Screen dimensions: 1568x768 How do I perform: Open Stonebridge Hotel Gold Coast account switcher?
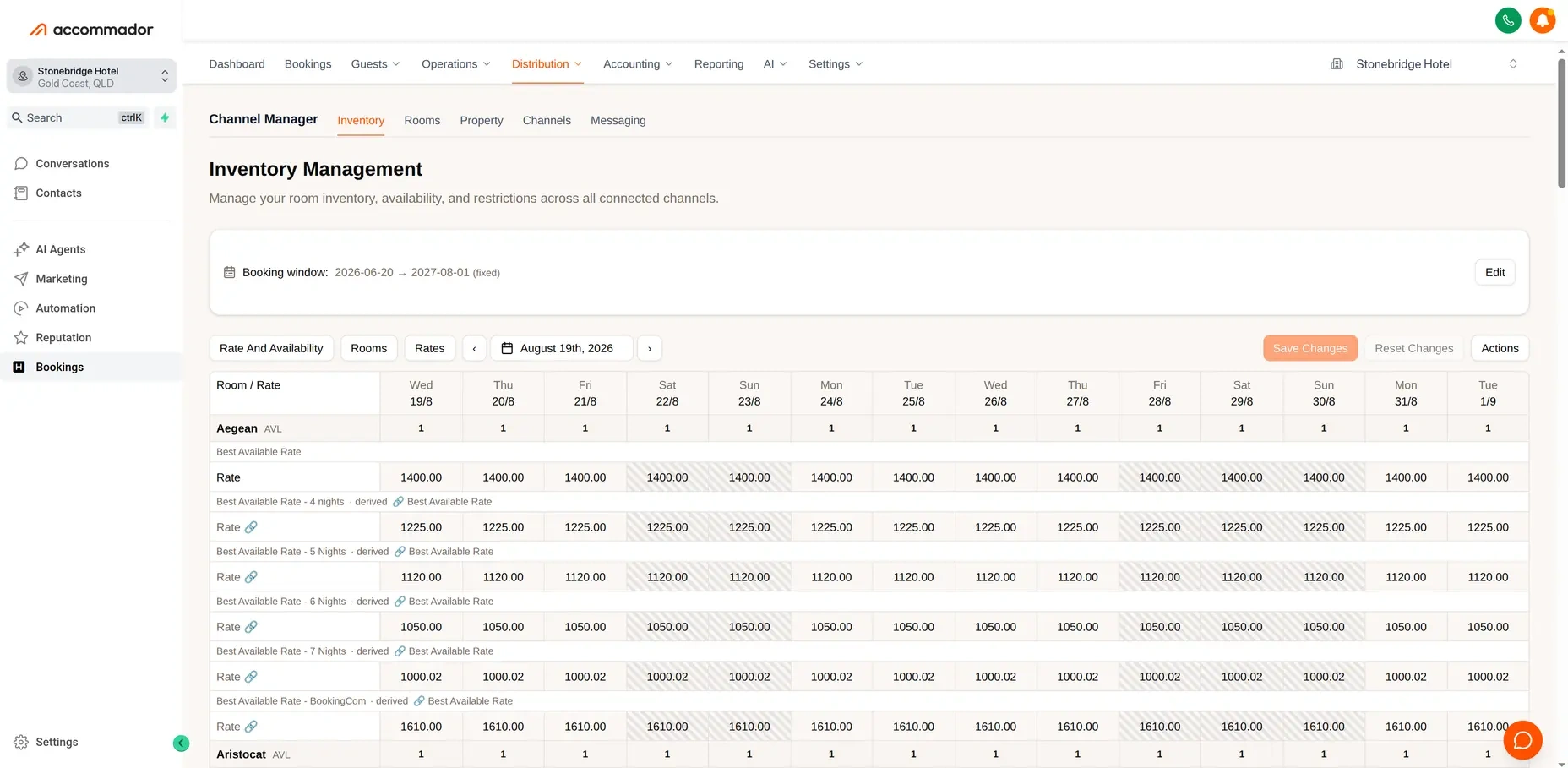pyautogui.click(x=91, y=76)
